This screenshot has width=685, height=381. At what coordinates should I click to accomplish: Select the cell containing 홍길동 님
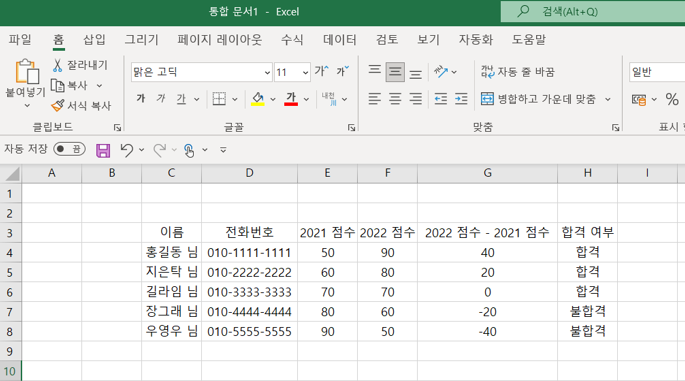click(172, 253)
